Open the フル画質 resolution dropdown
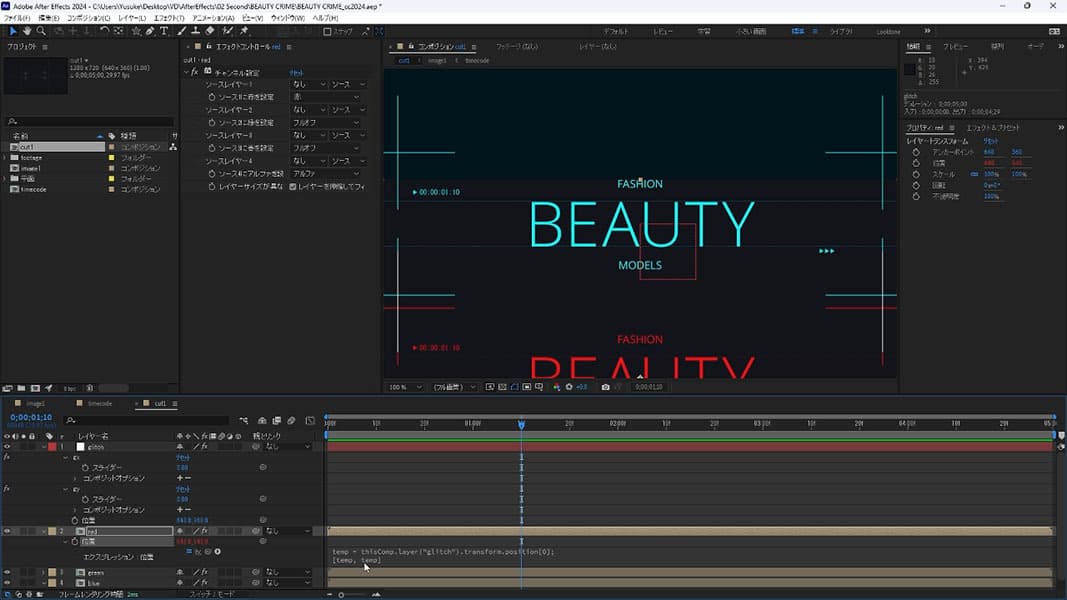1067x600 pixels. 454,387
